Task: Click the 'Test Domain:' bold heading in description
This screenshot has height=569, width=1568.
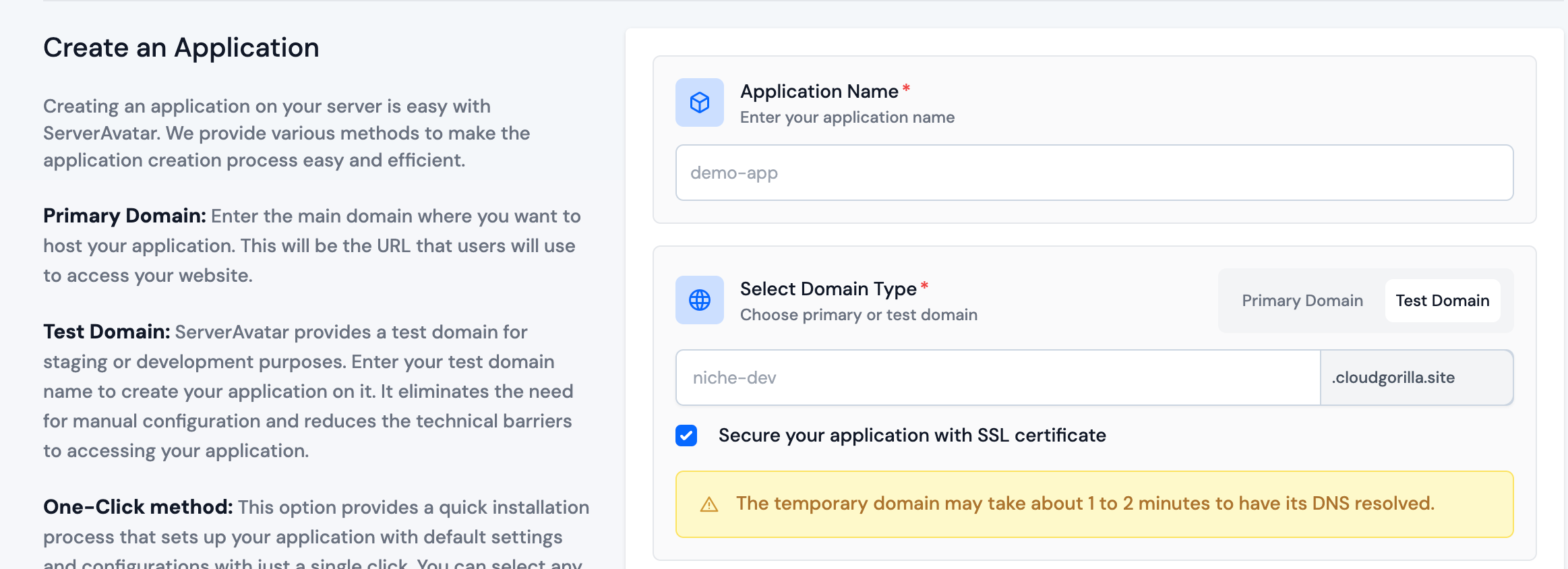Action: tap(107, 332)
